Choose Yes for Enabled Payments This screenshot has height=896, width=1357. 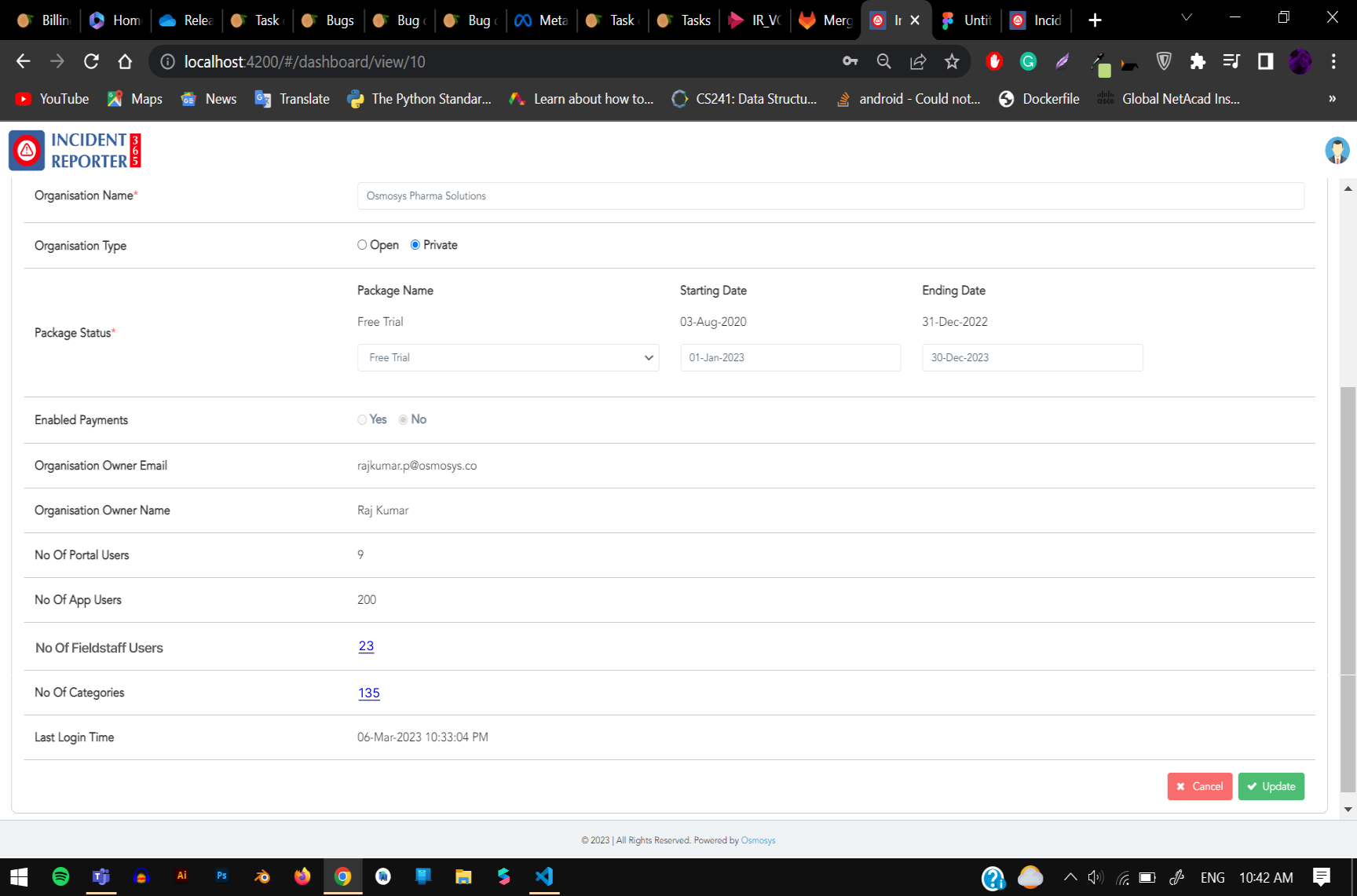pyautogui.click(x=362, y=419)
